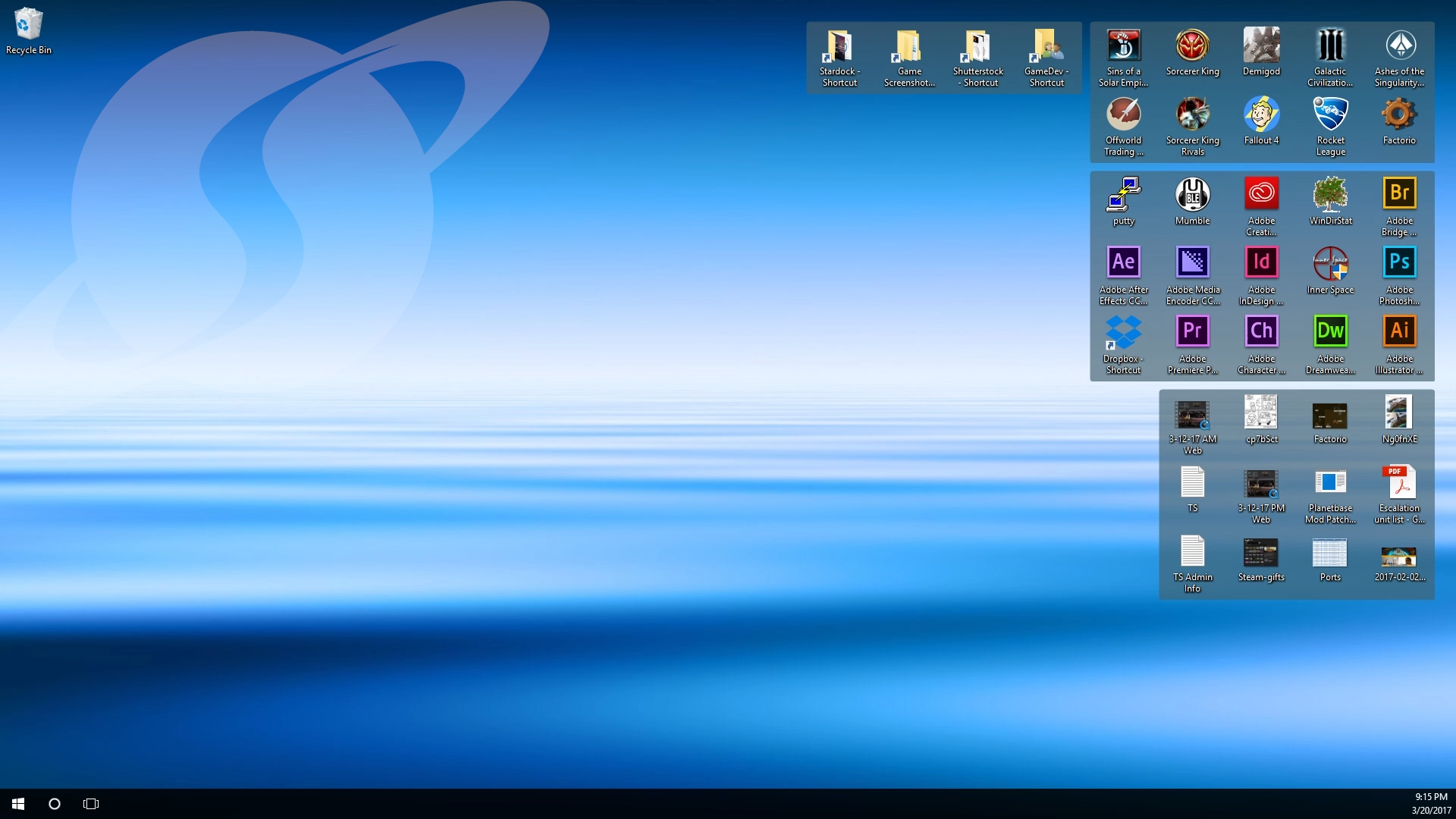Click the Sins of a Solar Empire icon
Image resolution: width=1456 pixels, height=819 pixels.
point(1123,45)
